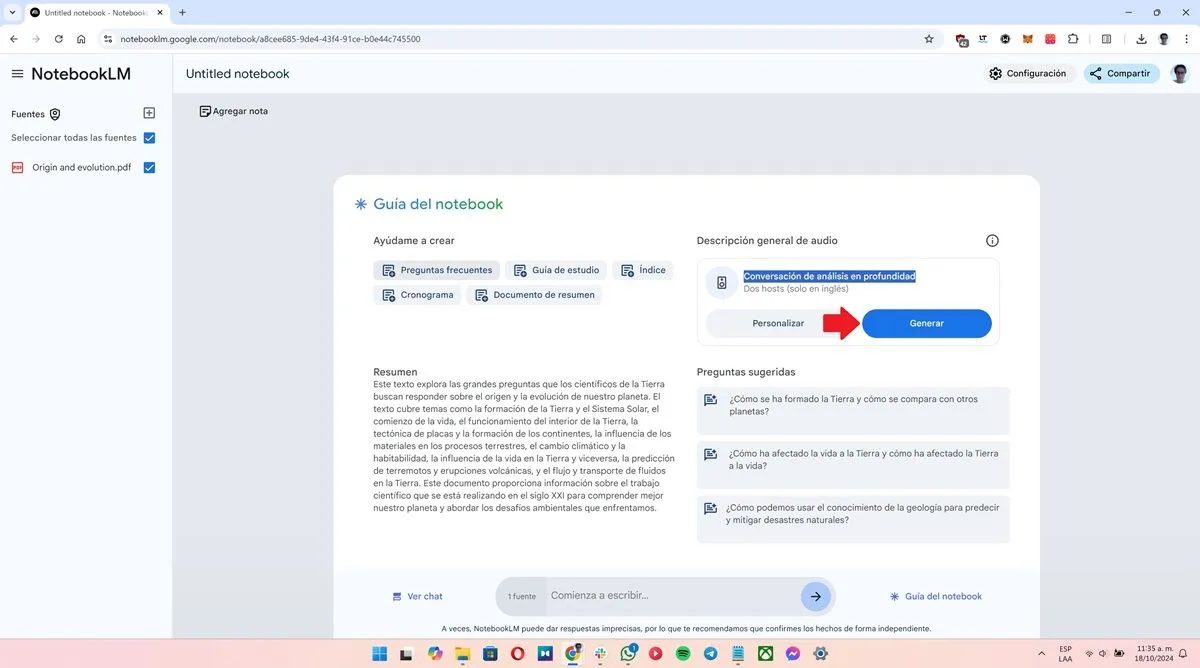Bookmark this page with the star icon

(x=929, y=39)
